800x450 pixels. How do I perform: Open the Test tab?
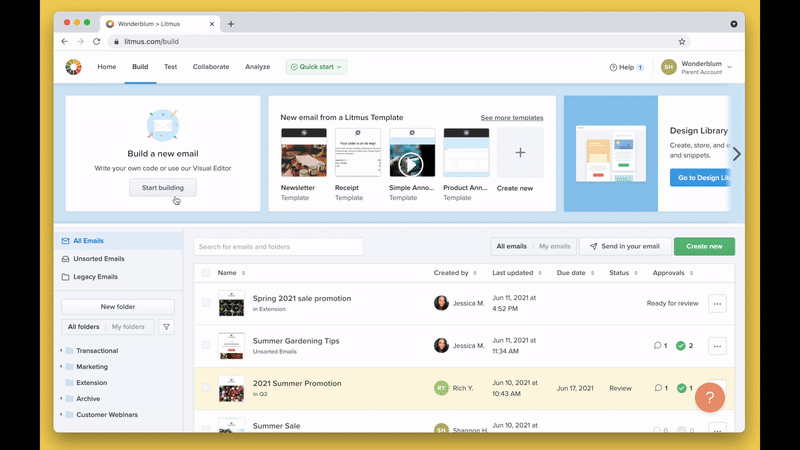tap(170, 67)
